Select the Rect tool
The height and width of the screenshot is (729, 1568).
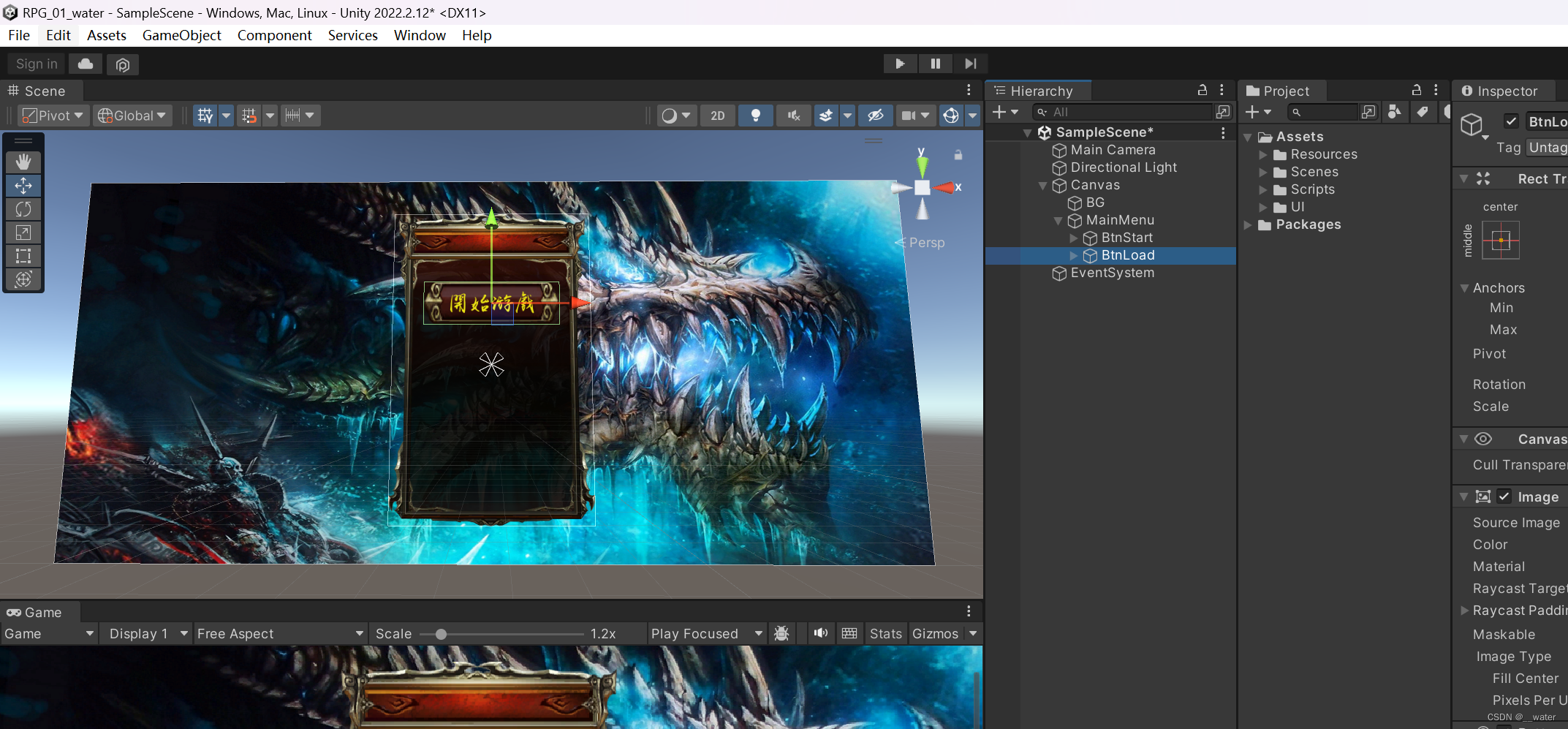[x=23, y=256]
